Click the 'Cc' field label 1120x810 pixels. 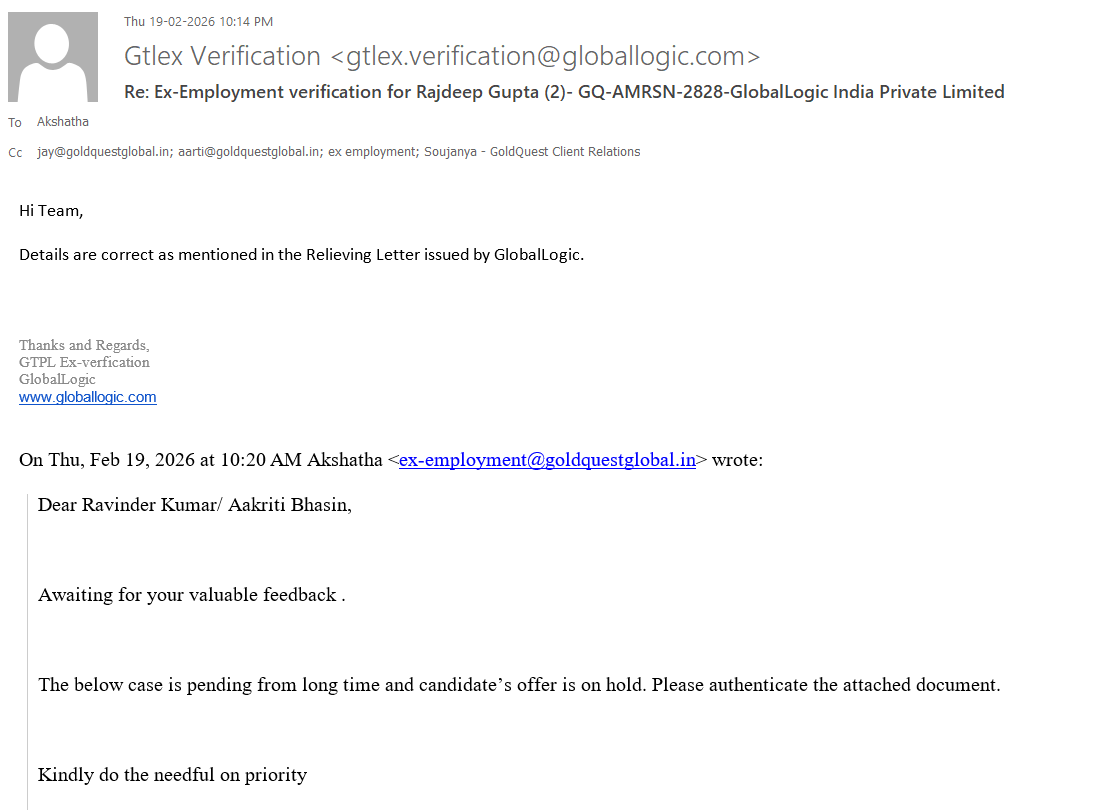(15, 153)
